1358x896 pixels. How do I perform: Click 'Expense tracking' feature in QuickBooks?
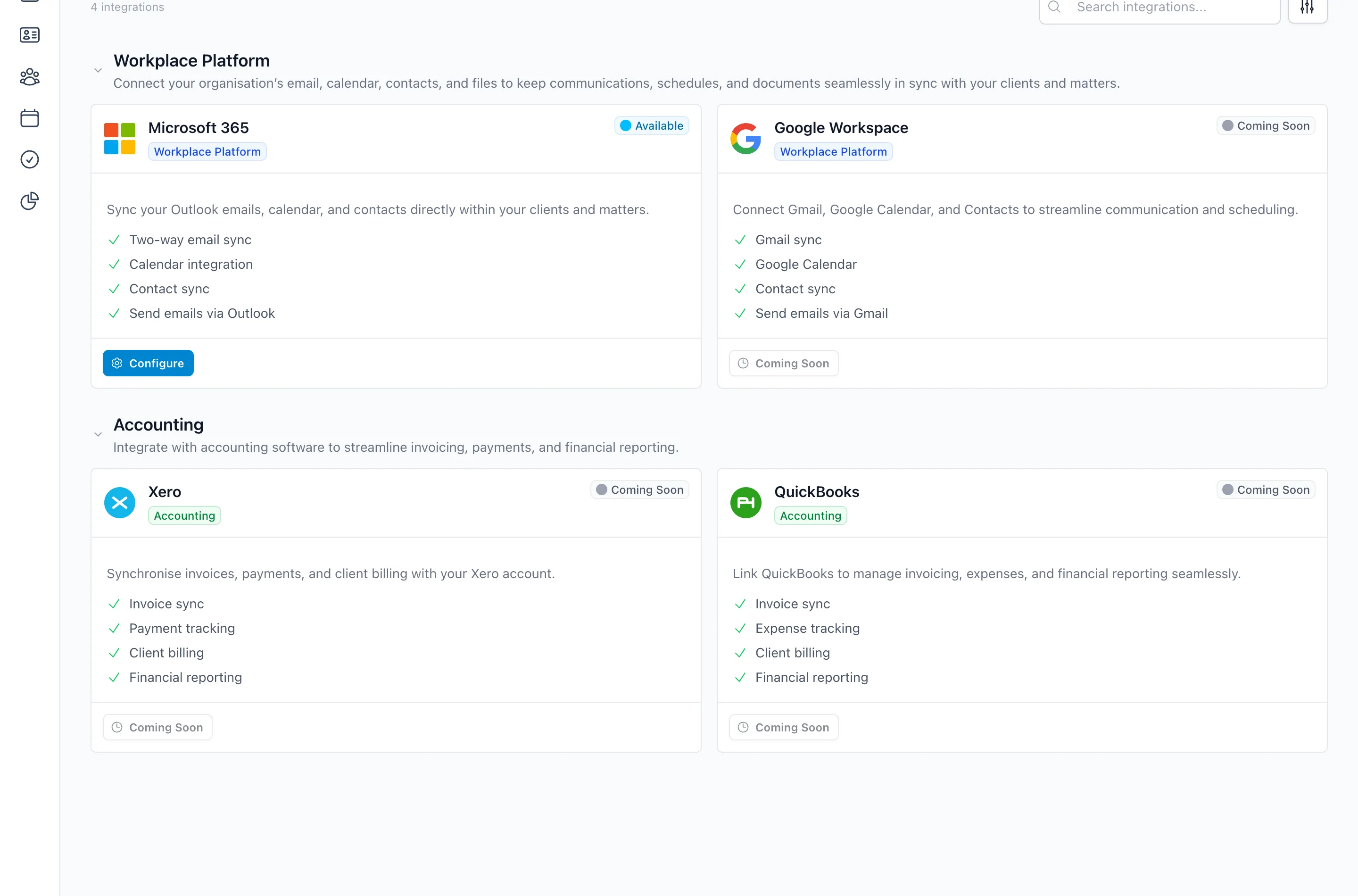tap(807, 629)
